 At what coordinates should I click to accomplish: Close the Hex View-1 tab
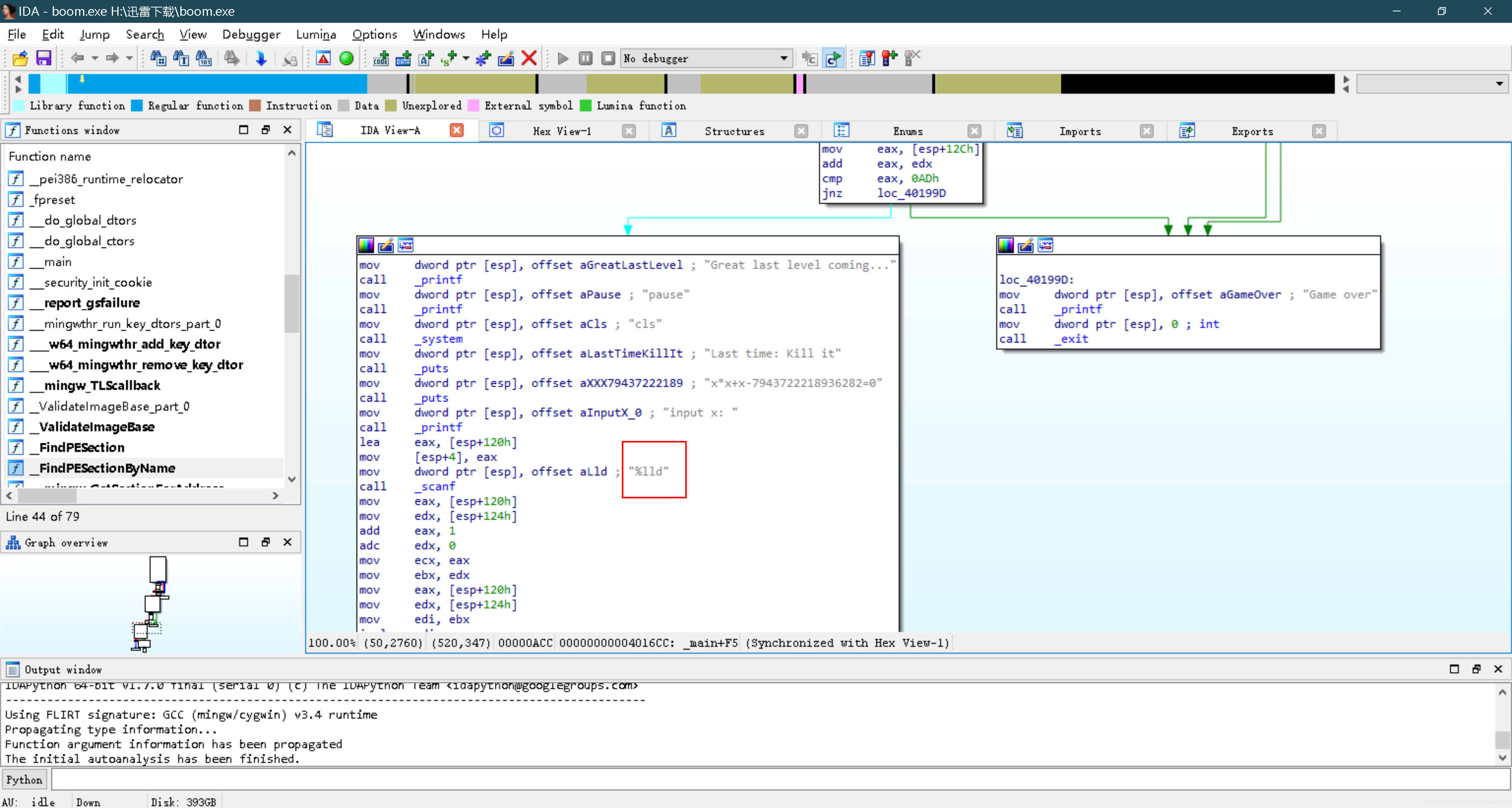pos(629,131)
